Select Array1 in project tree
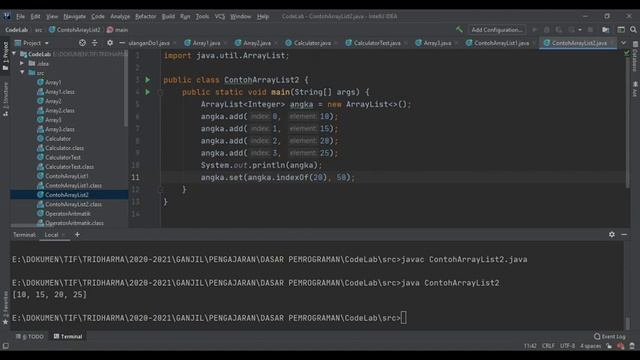The image size is (640, 360). [x=53, y=82]
